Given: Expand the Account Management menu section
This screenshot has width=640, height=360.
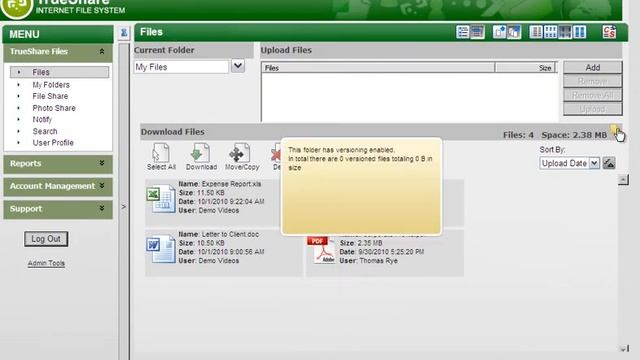Looking at the screenshot, I should pos(102,186).
